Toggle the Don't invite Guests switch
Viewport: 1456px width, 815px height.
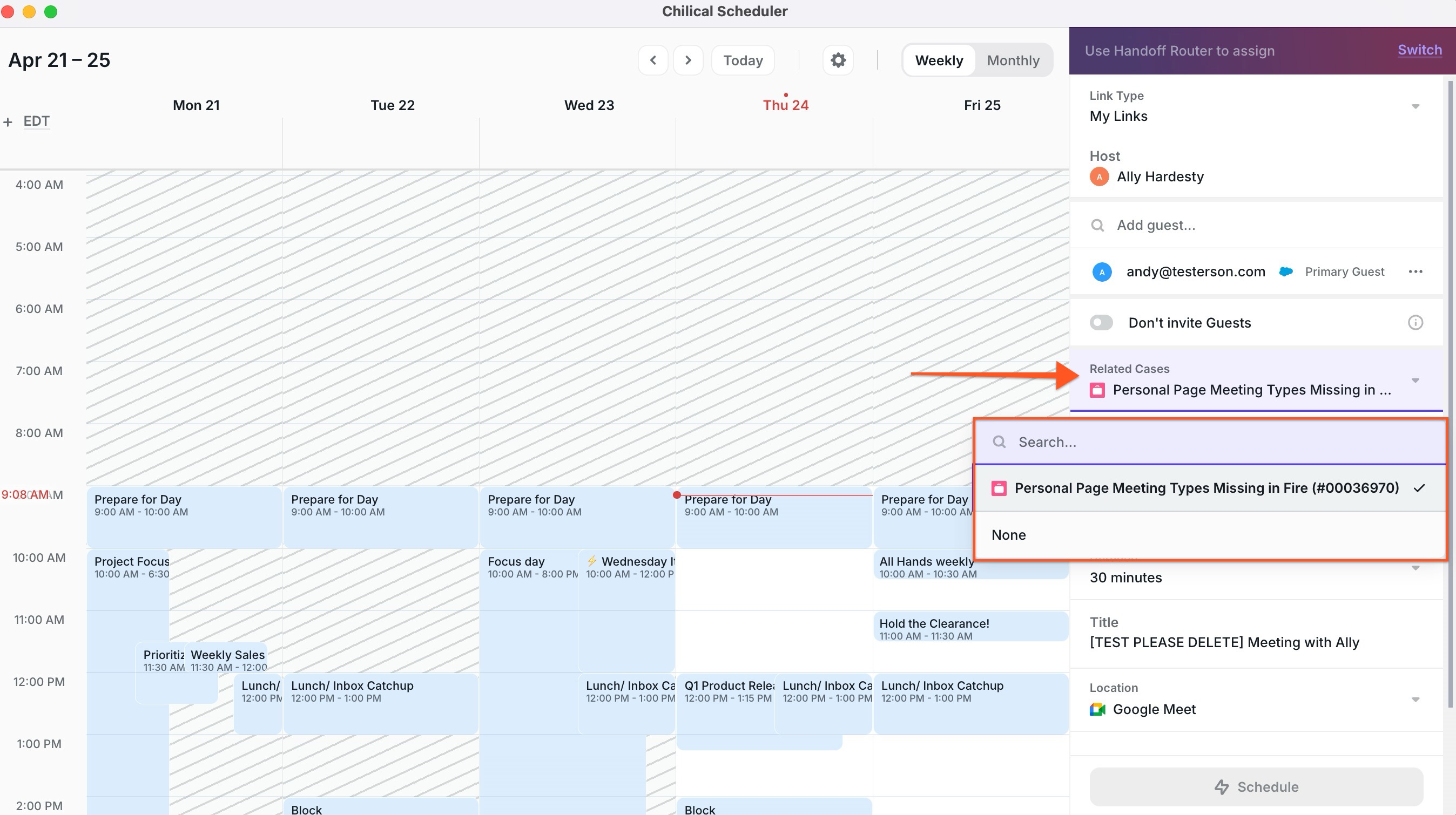click(x=1101, y=323)
